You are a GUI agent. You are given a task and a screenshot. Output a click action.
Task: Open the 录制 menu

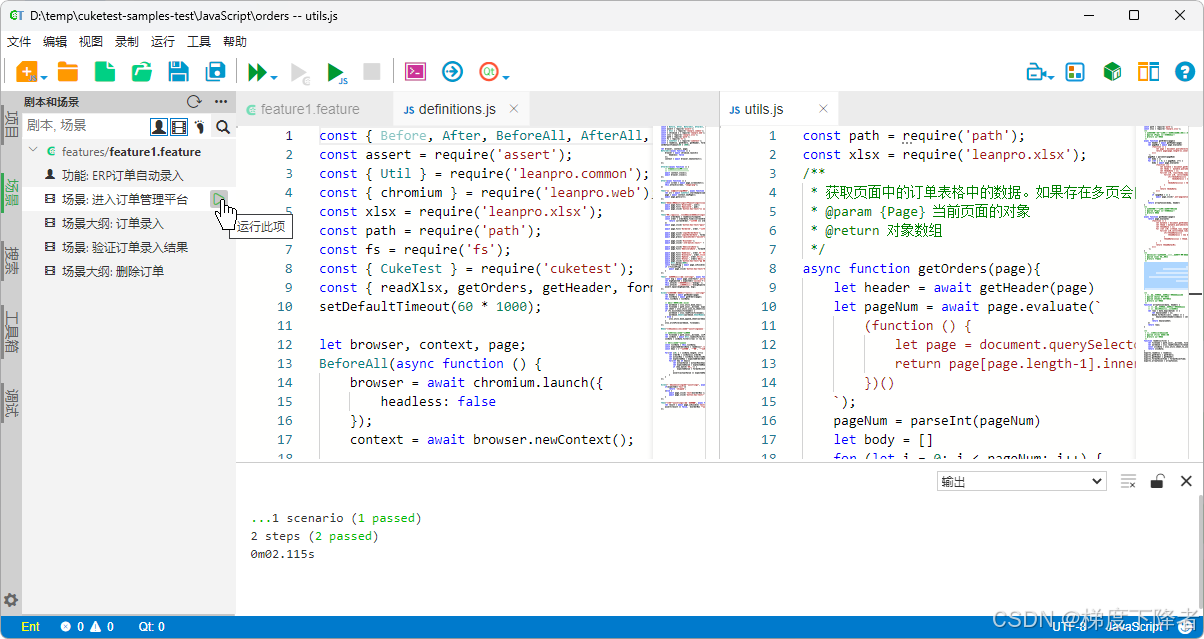[x=127, y=42]
